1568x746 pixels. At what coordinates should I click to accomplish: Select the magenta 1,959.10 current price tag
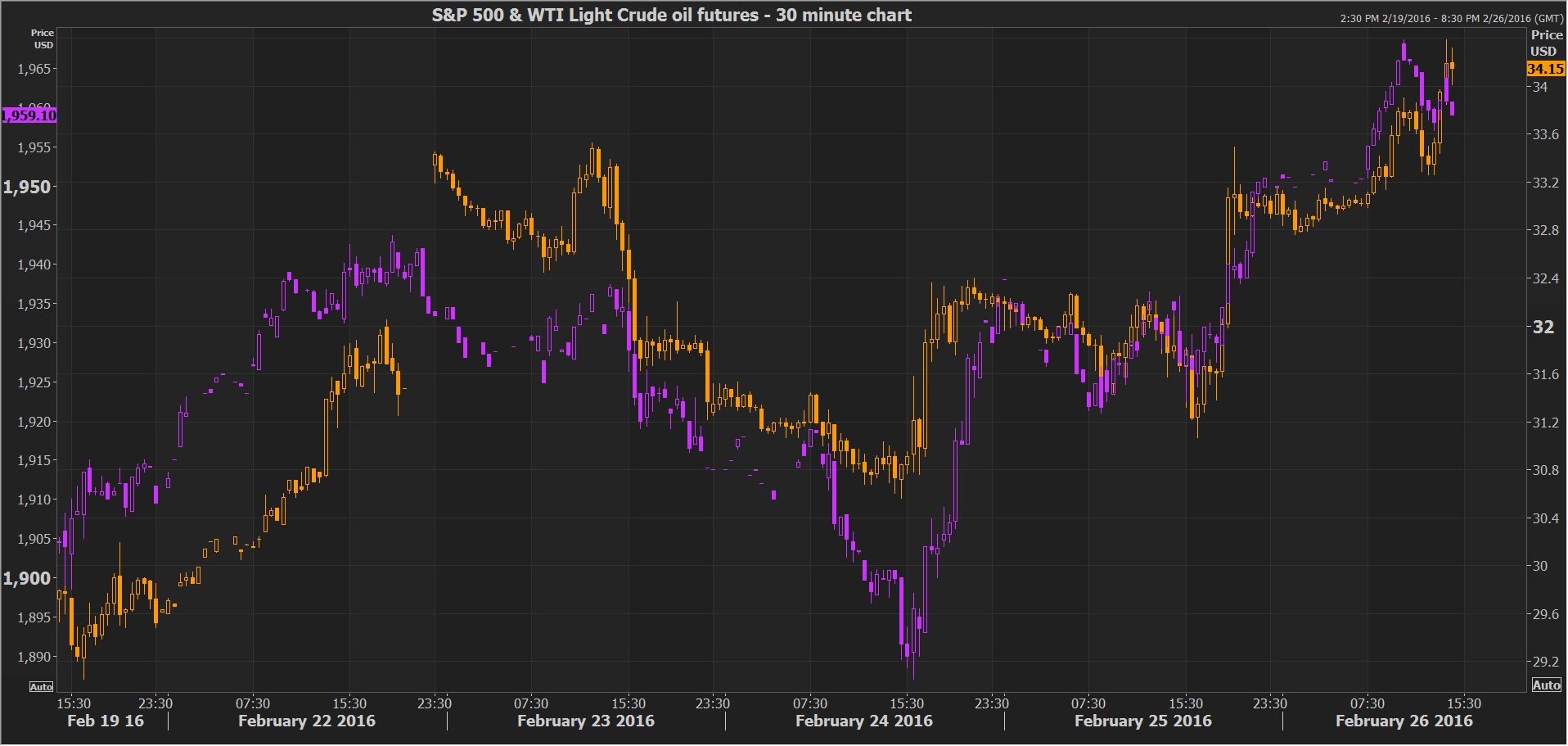pos(29,115)
